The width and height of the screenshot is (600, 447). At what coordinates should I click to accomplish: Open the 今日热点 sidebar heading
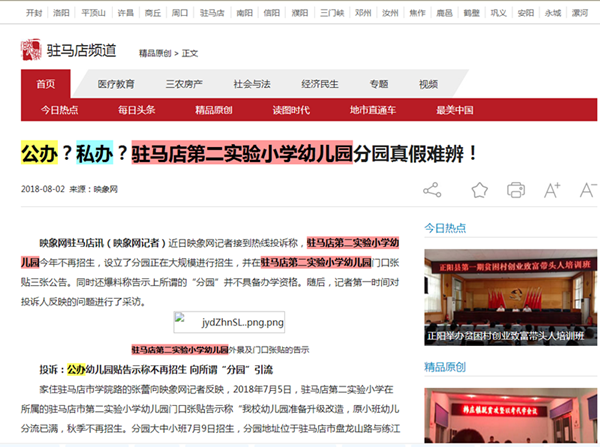coord(445,228)
